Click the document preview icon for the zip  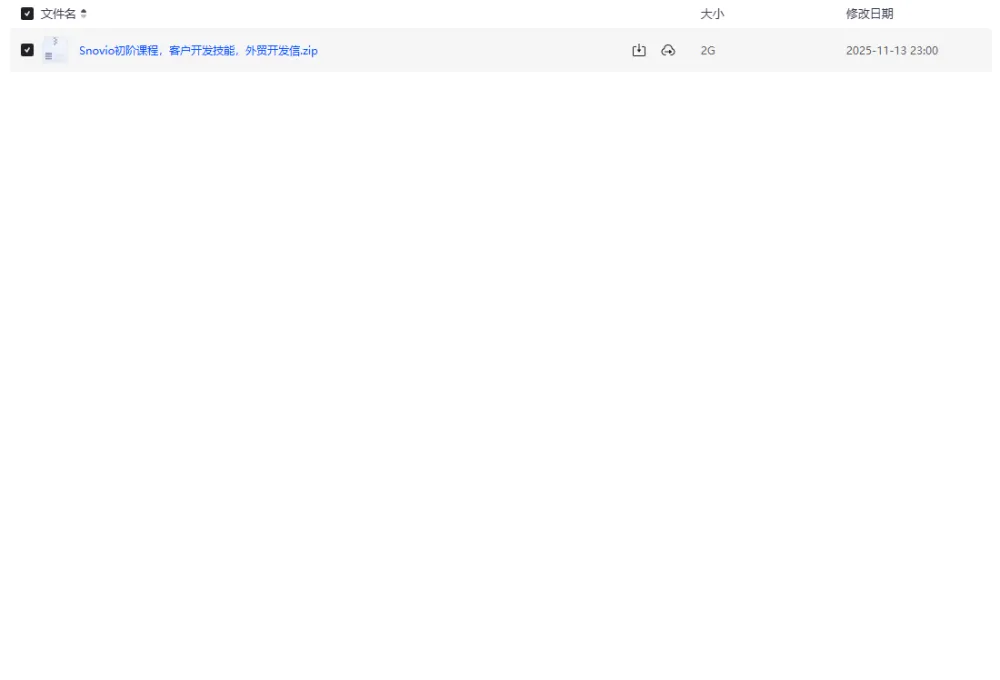[x=53, y=49]
